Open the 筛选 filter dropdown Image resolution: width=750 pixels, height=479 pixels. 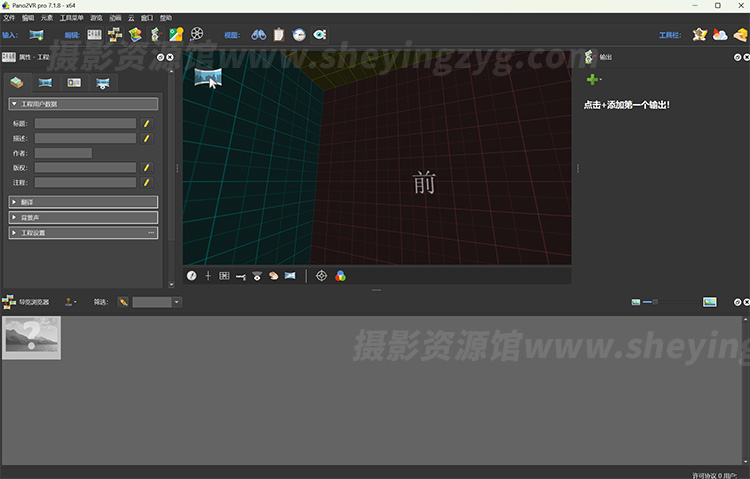click(157, 302)
